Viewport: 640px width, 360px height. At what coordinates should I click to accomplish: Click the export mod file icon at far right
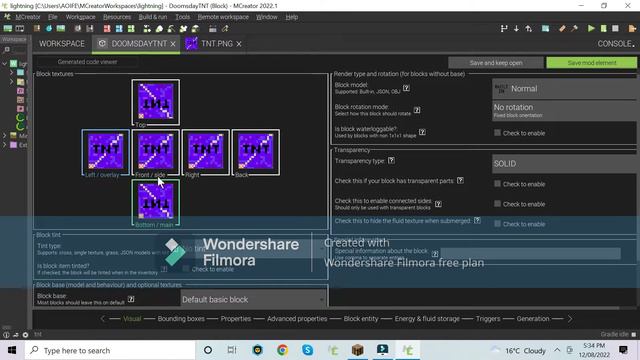coord(632,29)
